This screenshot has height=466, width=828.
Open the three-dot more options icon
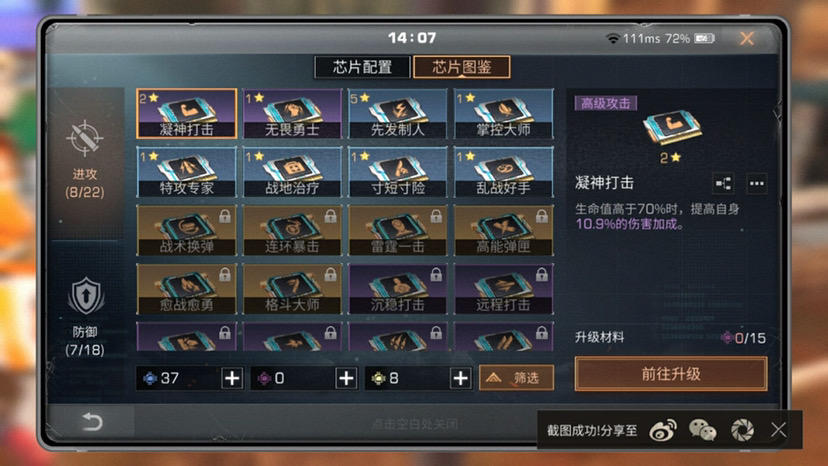(x=757, y=183)
